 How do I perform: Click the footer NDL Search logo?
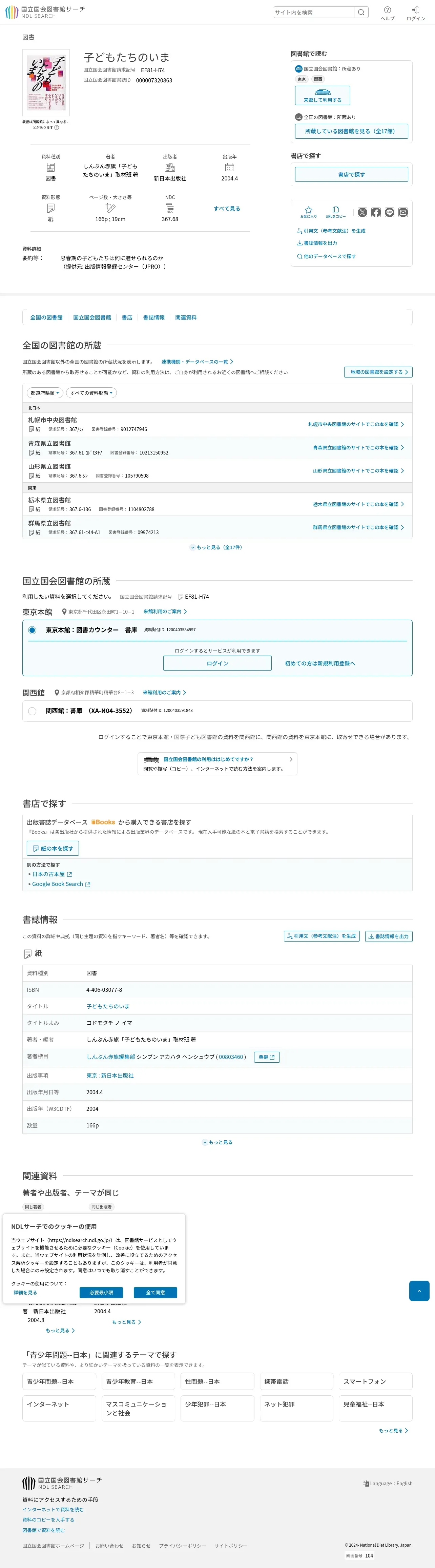pyautogui.click(x=62, y=1483)
